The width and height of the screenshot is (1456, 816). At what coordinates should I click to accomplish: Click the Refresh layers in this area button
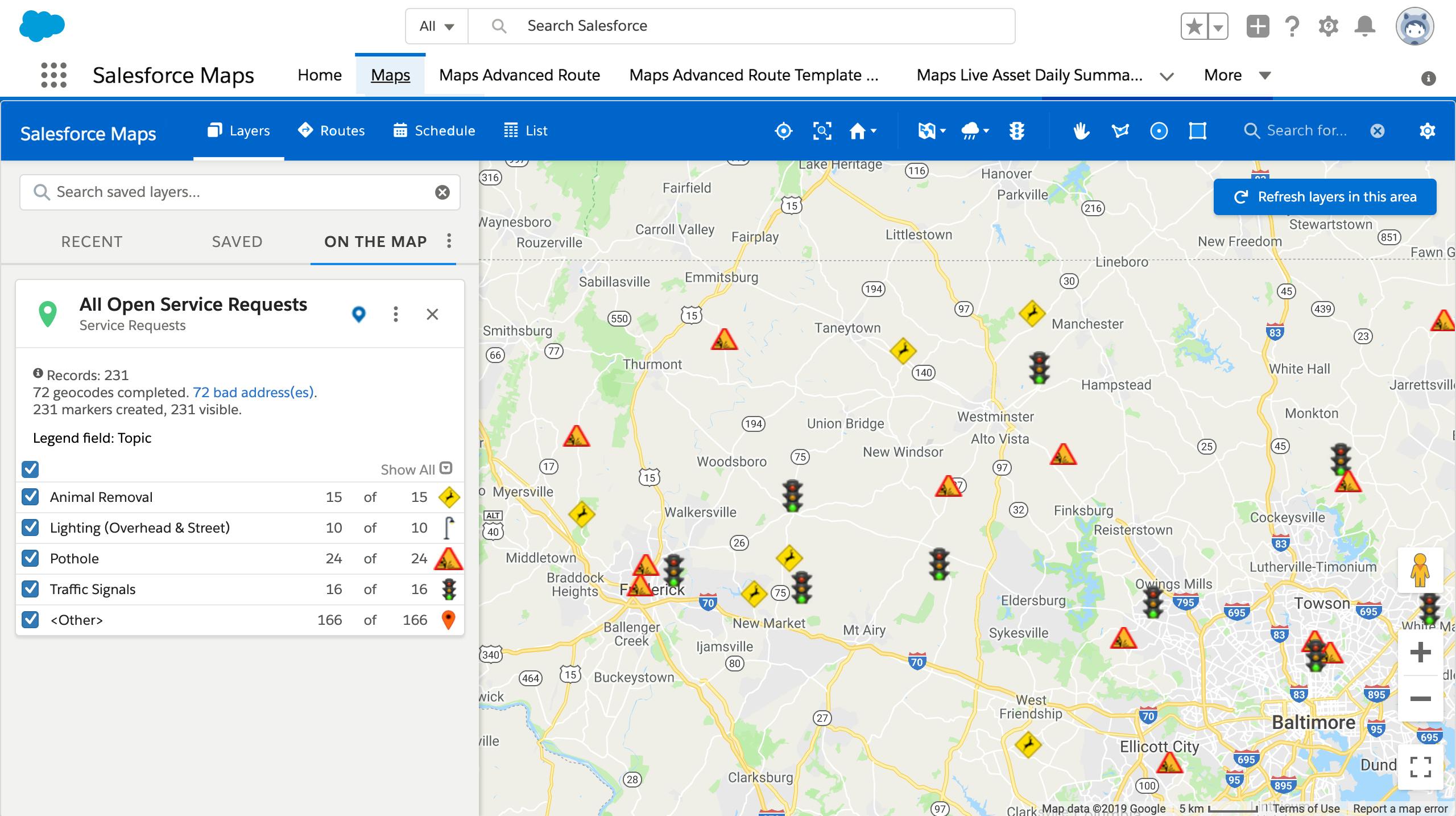[x=1324, y=196]
